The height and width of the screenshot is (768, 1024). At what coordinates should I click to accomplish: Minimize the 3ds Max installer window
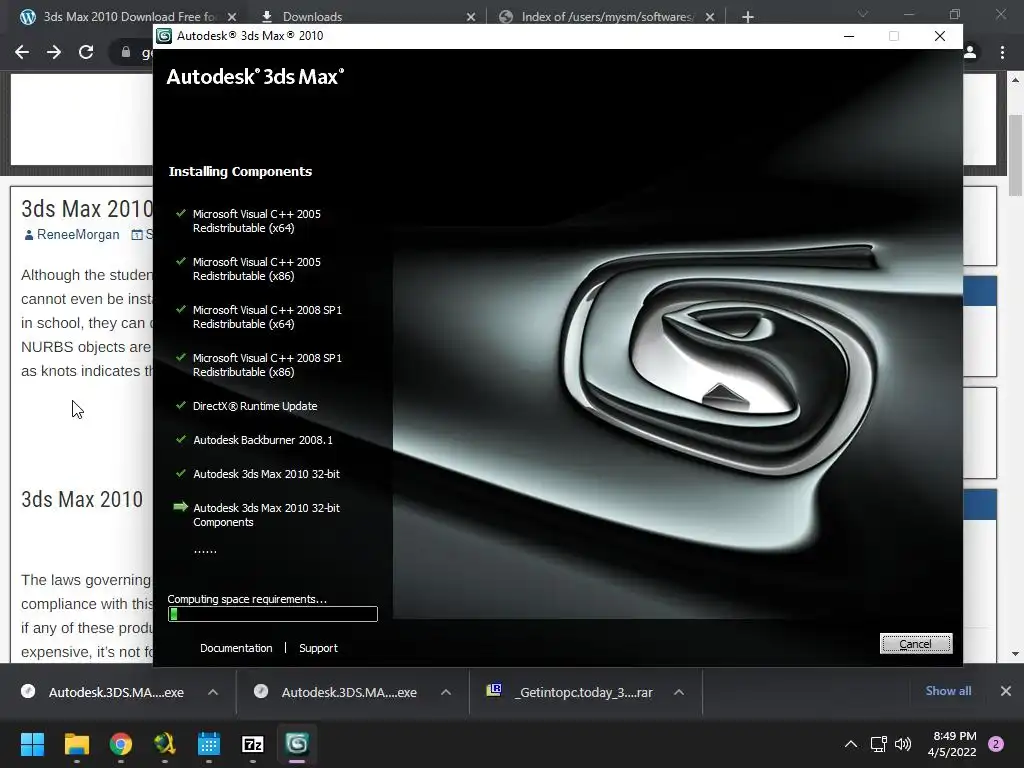pyautogui.click(x=849, y=36)
